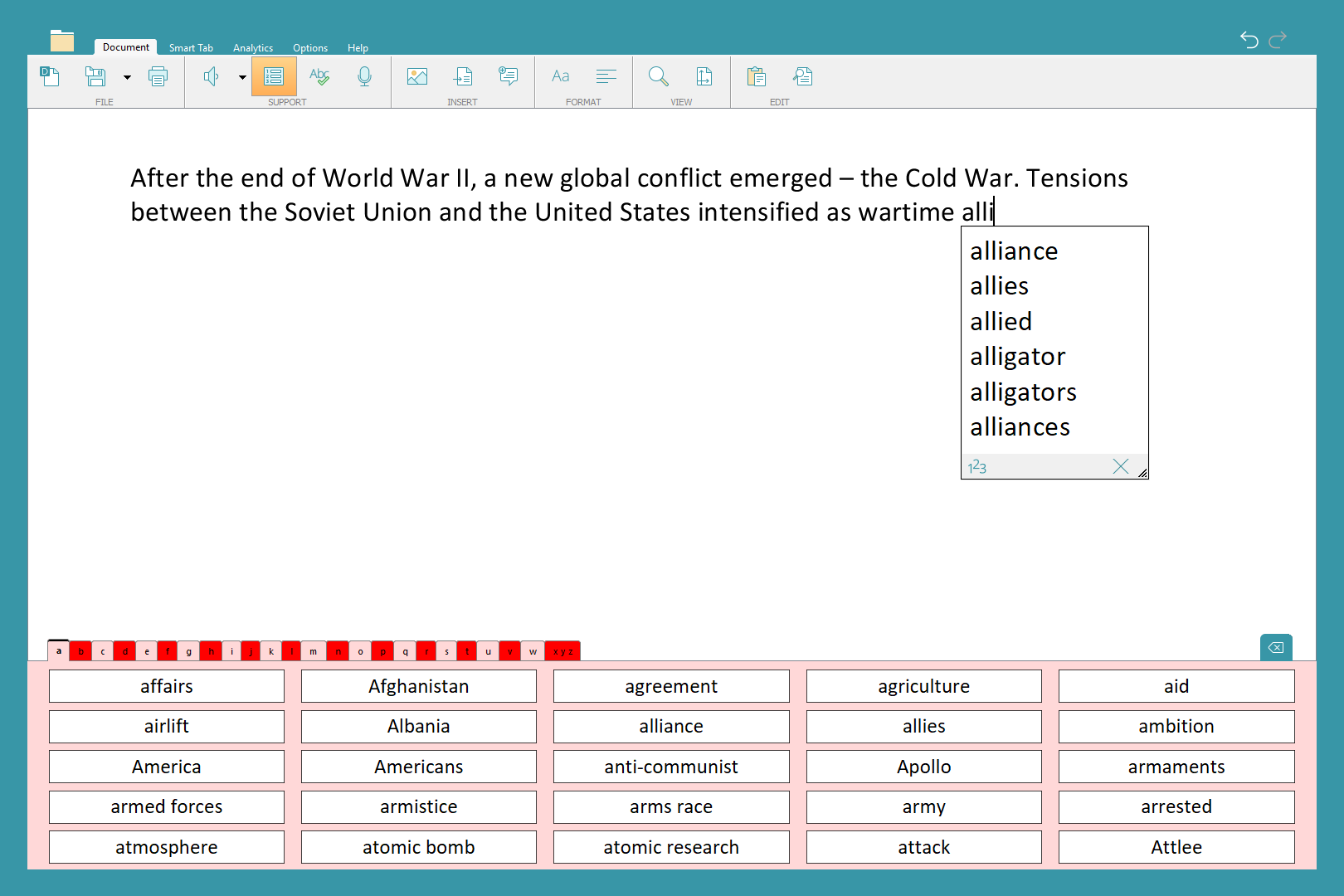Toggle the 123 number mode in predictor

977,467
